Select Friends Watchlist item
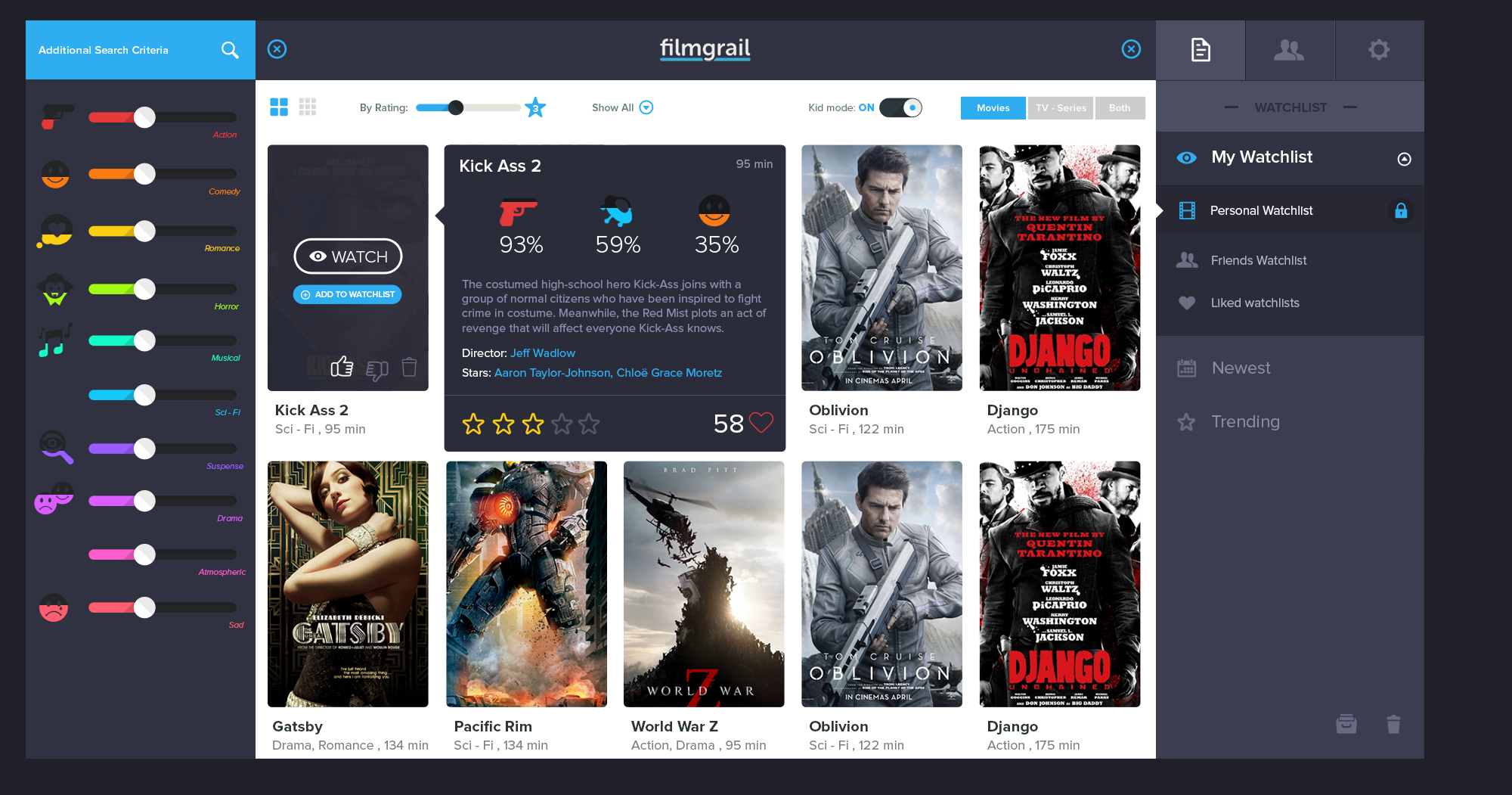Viewport: 1512px width, 795px height. pyautogui.click(x=1290, y=260)
